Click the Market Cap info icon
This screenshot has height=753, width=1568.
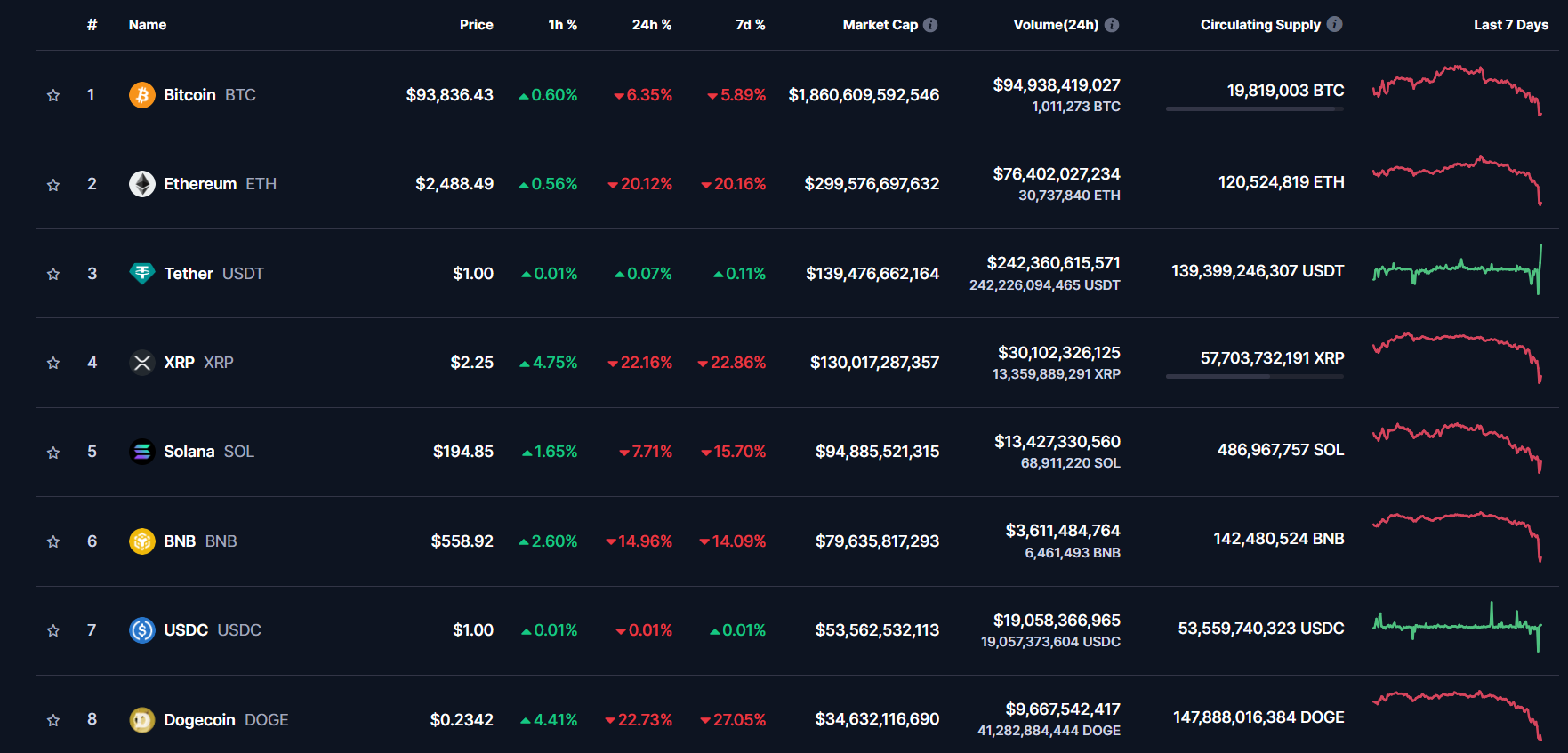click(930, 25)
